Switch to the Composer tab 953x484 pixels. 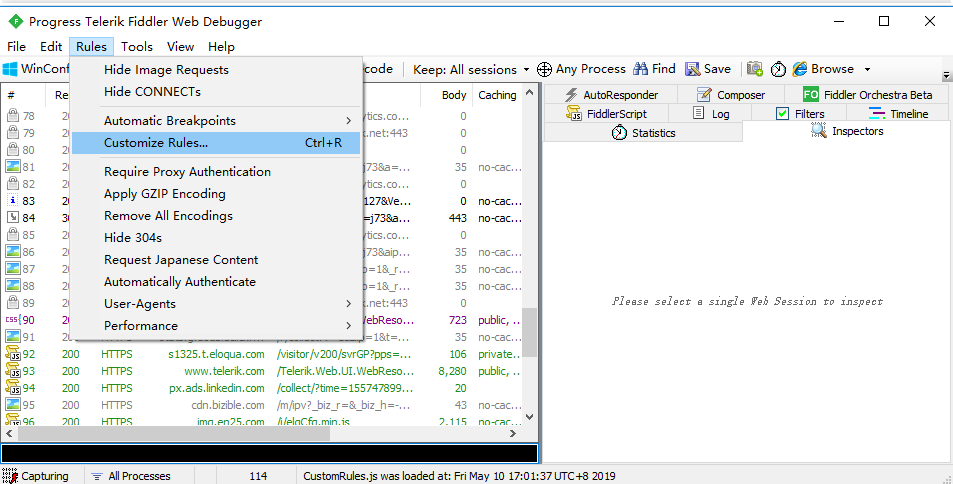click(x=731, y=95)
